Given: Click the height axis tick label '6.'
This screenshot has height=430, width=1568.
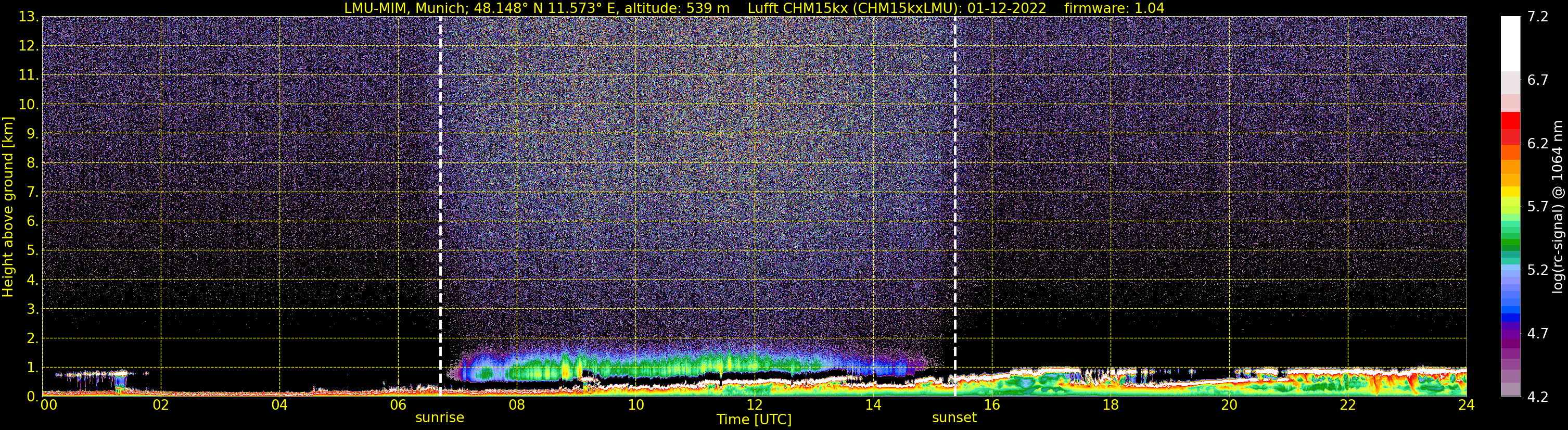Looking at the screenshot, I should [x=33, y=222].
